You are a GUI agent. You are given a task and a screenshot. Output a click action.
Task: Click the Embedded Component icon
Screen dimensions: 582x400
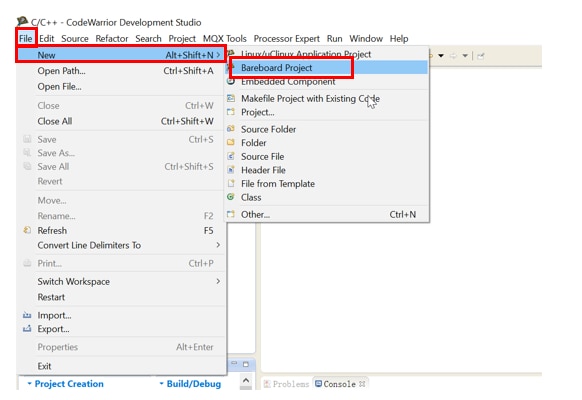(x=231, y=81)
